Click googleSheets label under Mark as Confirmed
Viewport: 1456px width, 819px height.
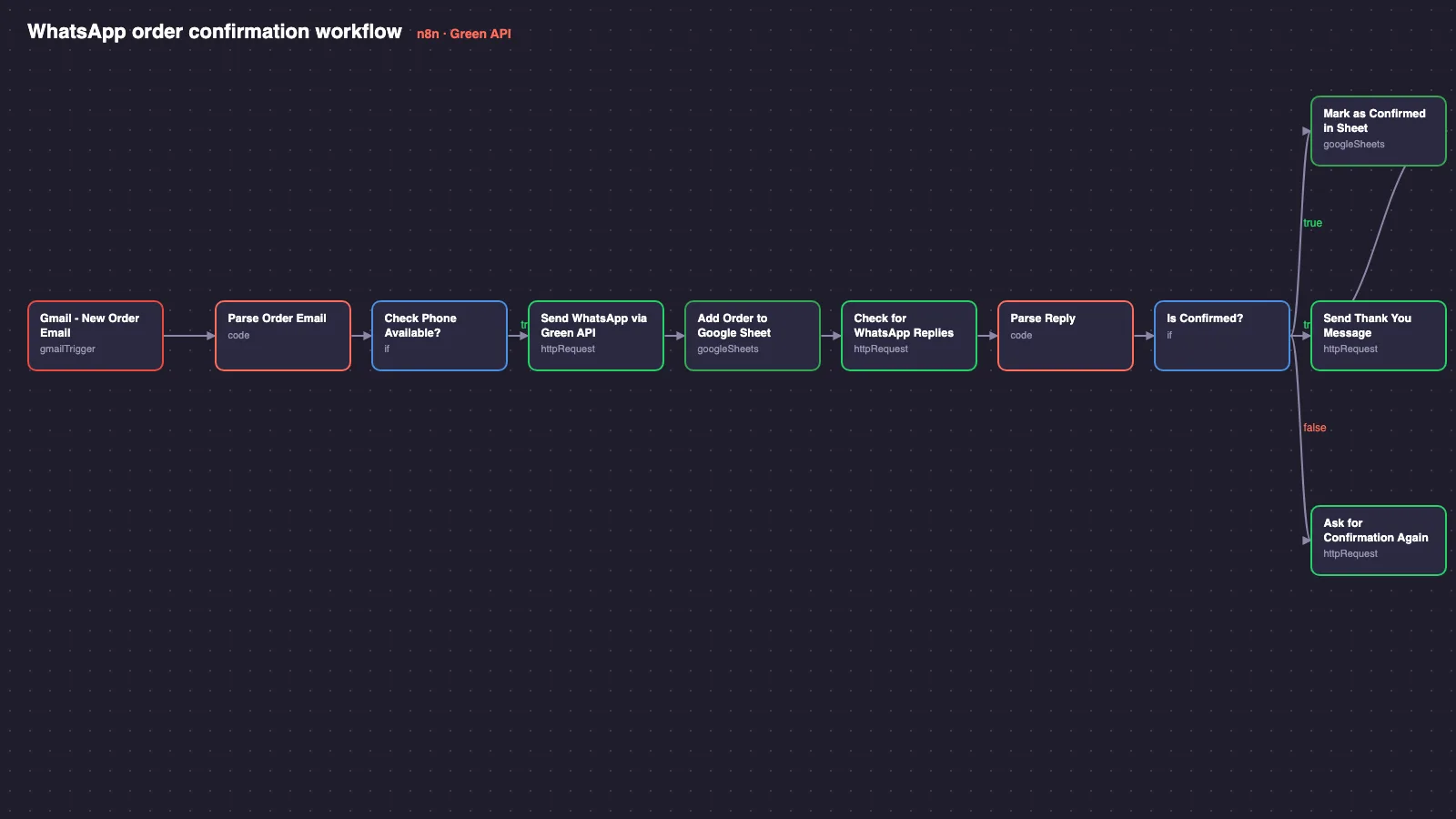click(x=1354, y=145)
